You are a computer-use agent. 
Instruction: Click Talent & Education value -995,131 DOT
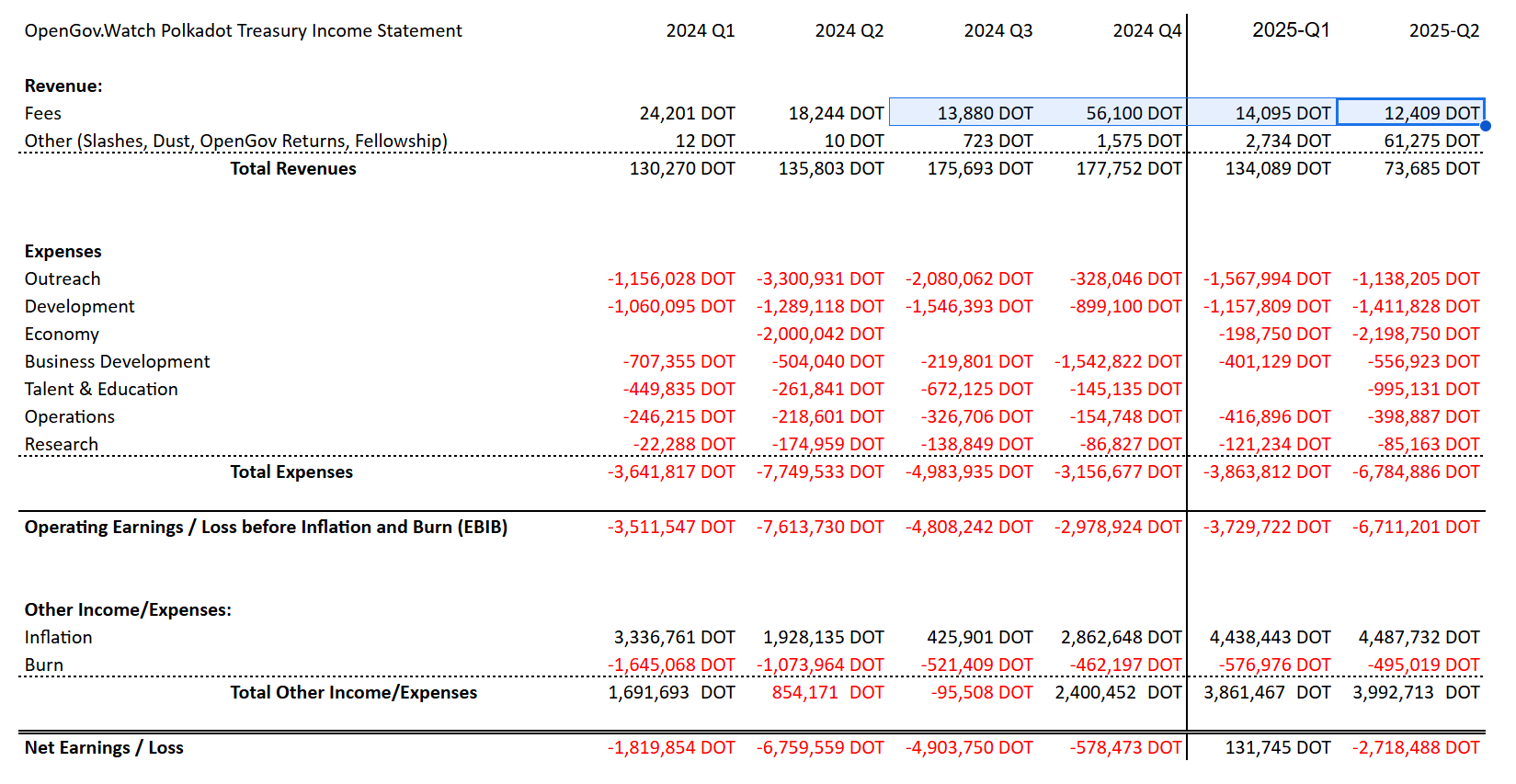[x=1423, y=389]
